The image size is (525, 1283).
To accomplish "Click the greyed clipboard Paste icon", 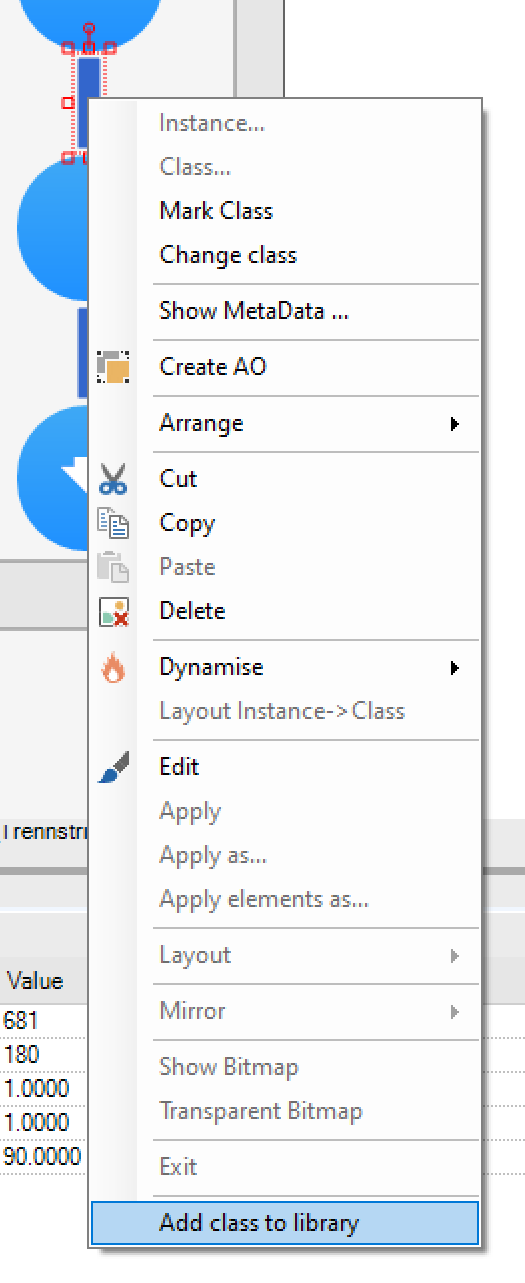I will [x=113, y=567].
